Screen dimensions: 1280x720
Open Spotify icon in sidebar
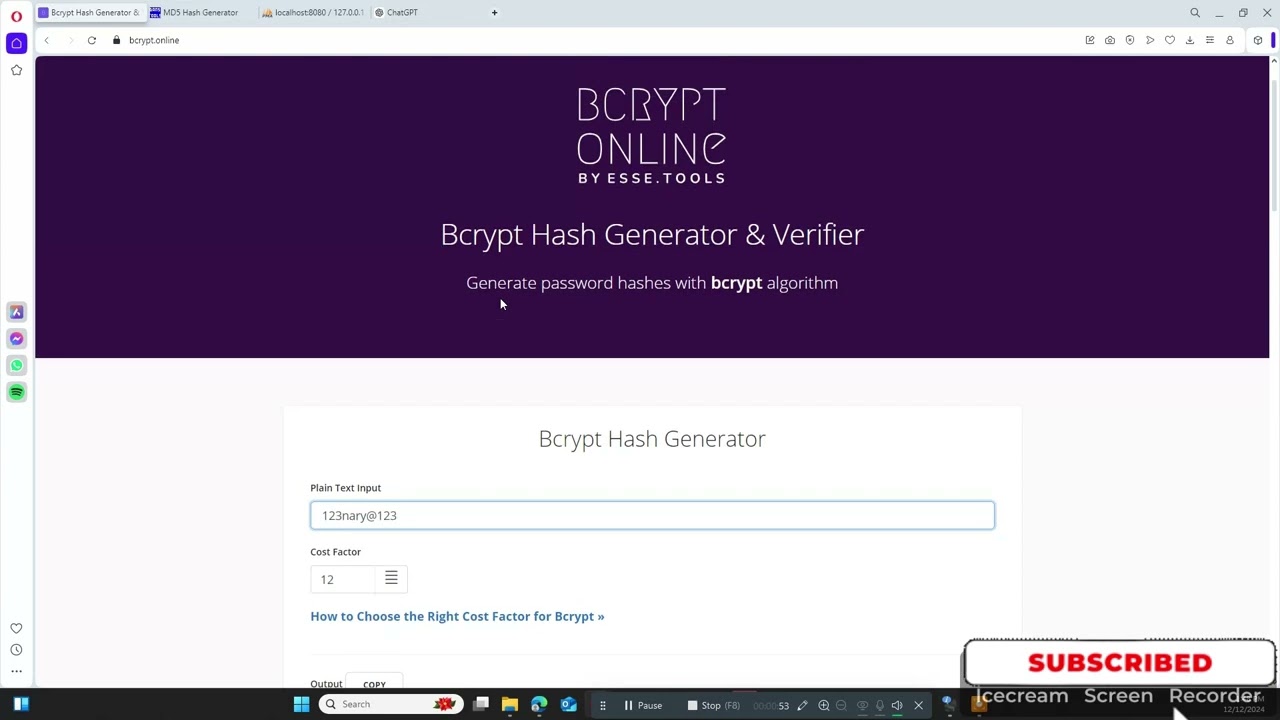pos(16,392)
